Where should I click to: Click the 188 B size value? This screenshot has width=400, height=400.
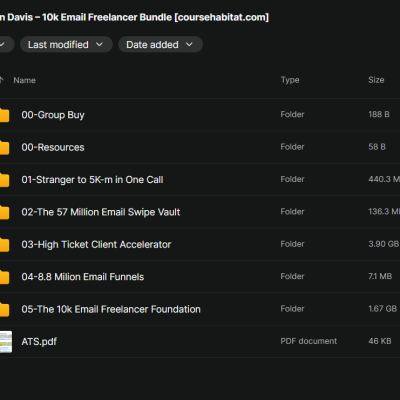379,114
